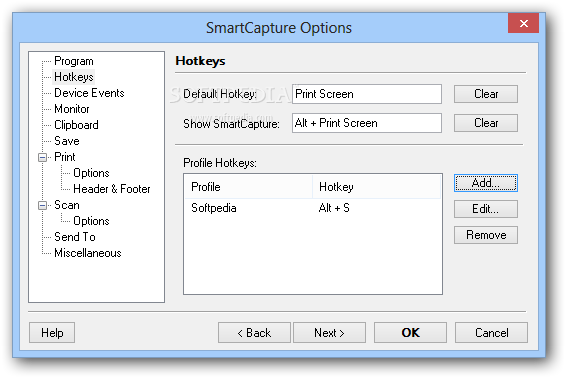
Task: Add a new profile hotkey
Action: click(486, 183)
